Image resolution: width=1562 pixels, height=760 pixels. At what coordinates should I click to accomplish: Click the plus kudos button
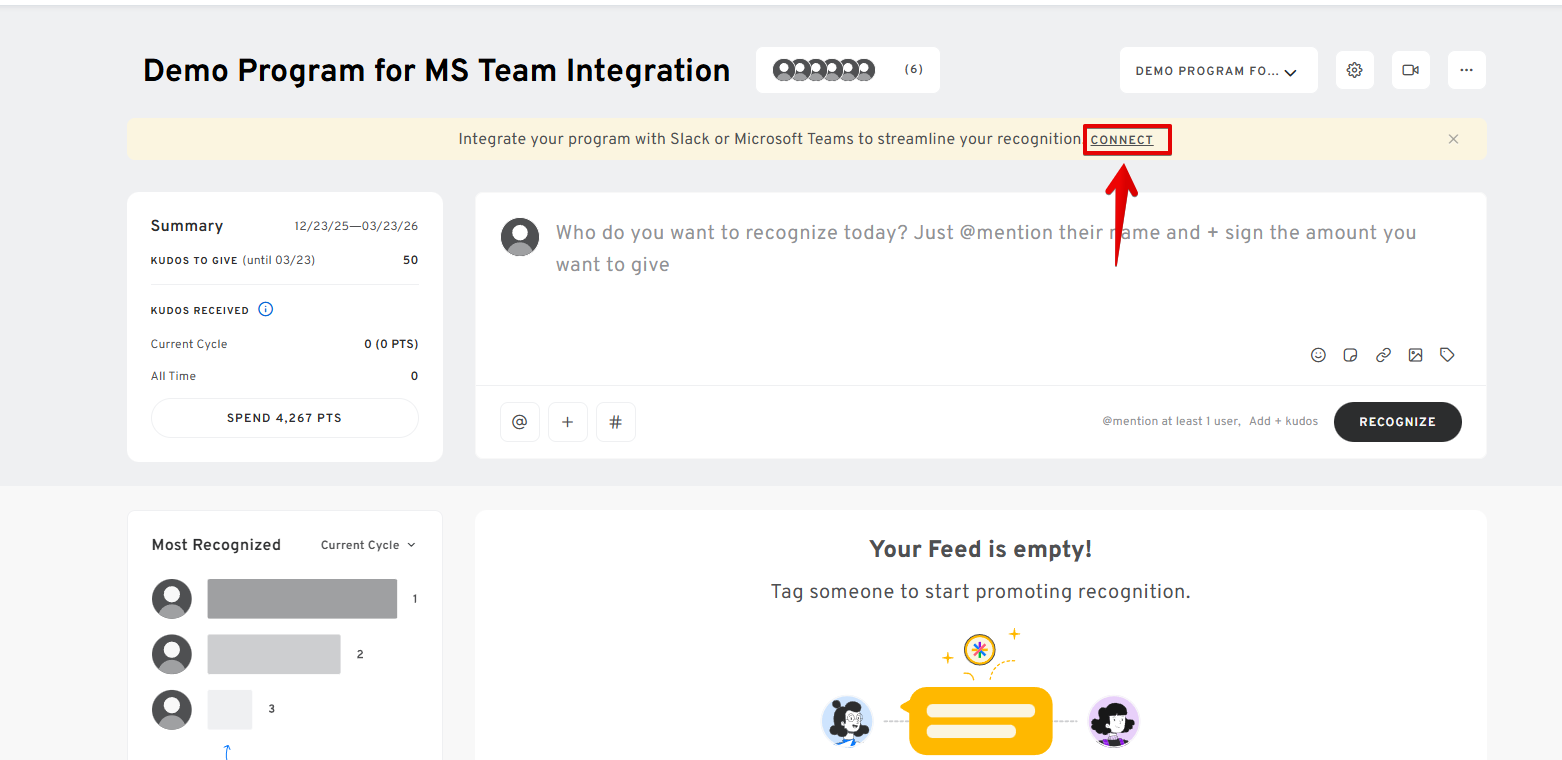[x=568, y=422]
